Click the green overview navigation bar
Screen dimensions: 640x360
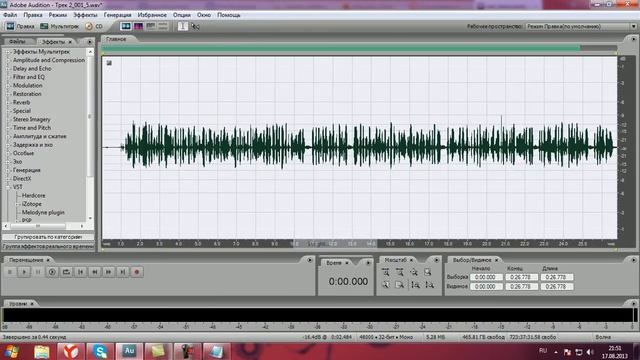pyautogui.click(x=341, y=48)
